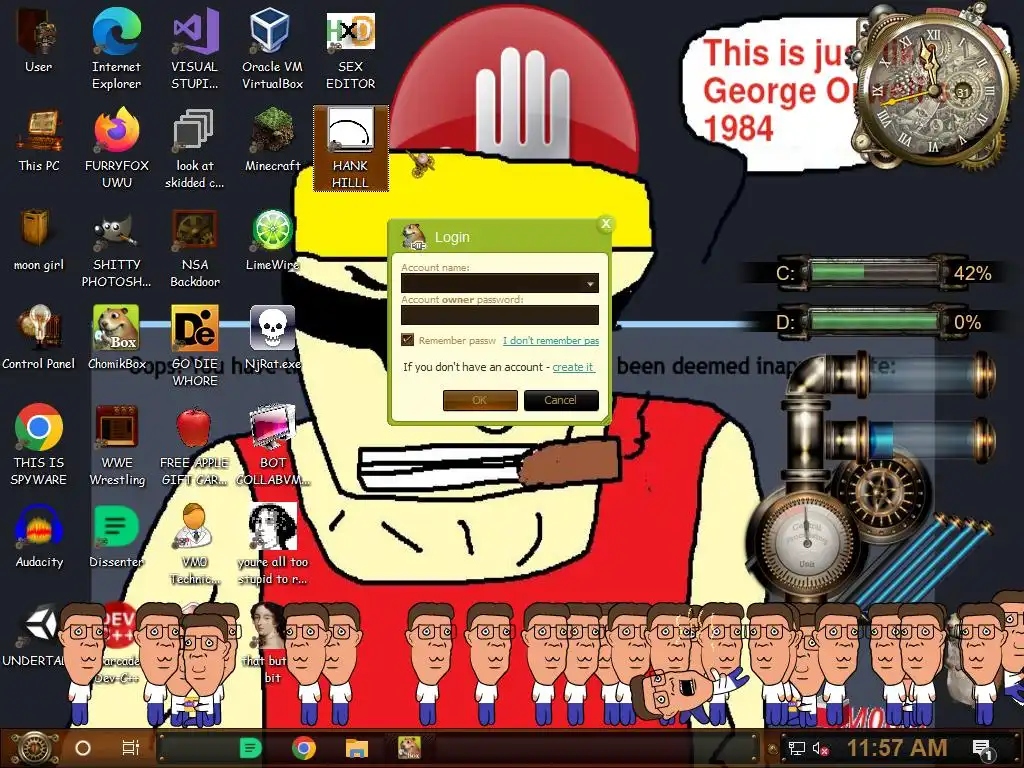Viewport: 1024px width, 768px height.
Task: Click the Cortana circle taskbar button
Action: click(83, 748)
